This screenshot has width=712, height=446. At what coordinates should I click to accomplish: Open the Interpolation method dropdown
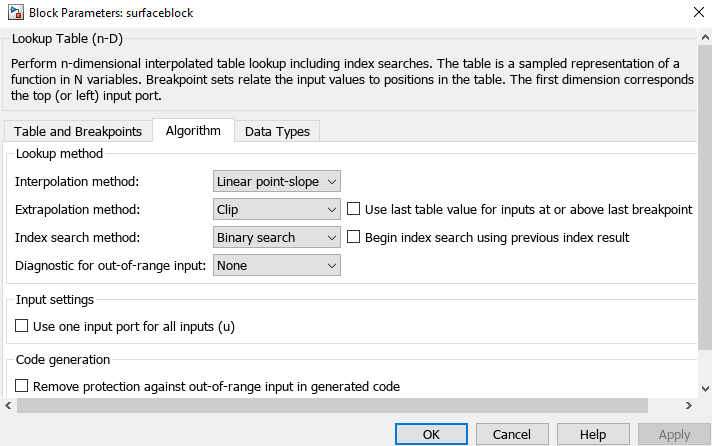[x=277, y=182]
